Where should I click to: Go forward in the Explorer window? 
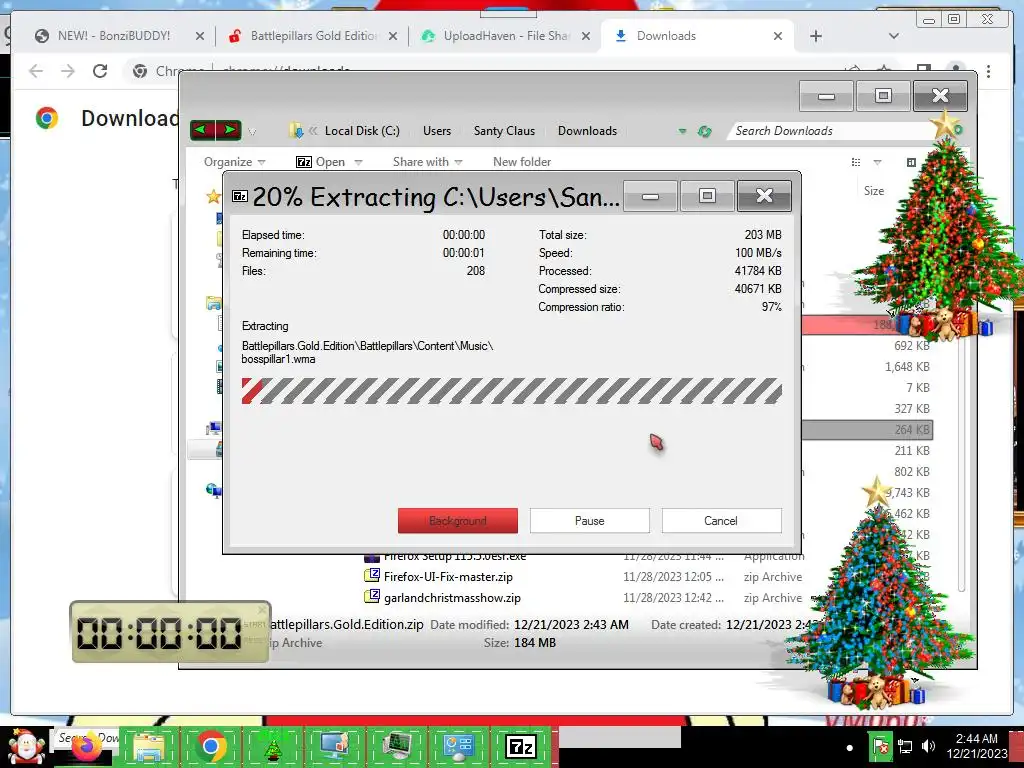point(229,130)
